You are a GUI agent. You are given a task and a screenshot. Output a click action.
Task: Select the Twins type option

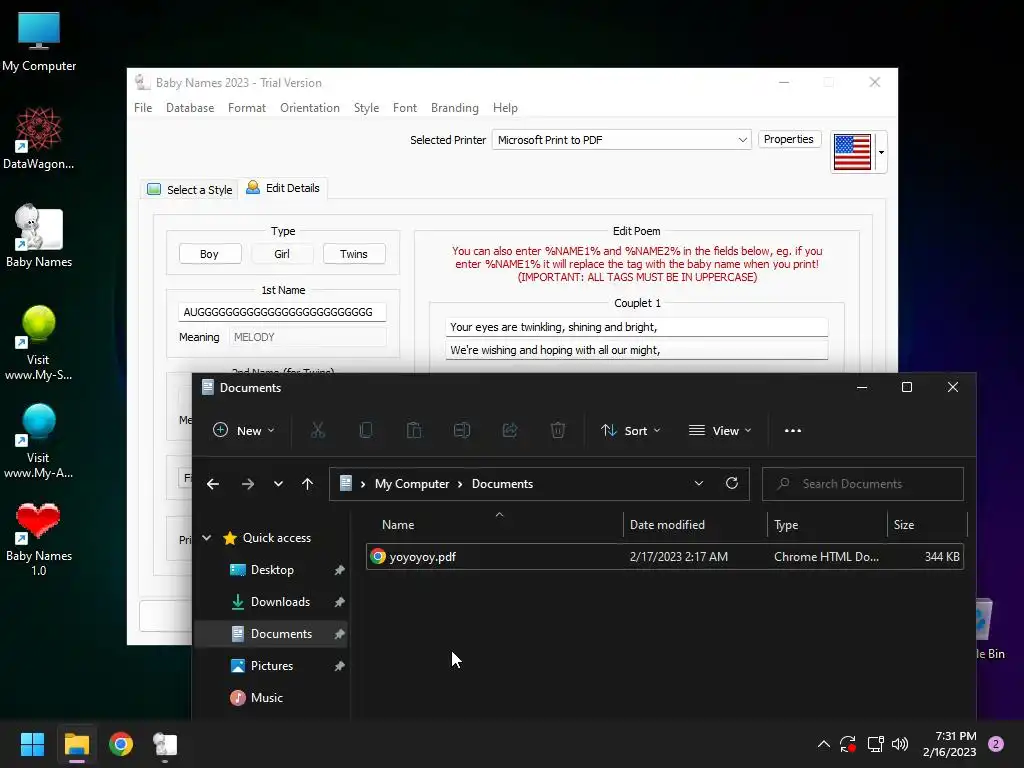click(x=353, y=254)
